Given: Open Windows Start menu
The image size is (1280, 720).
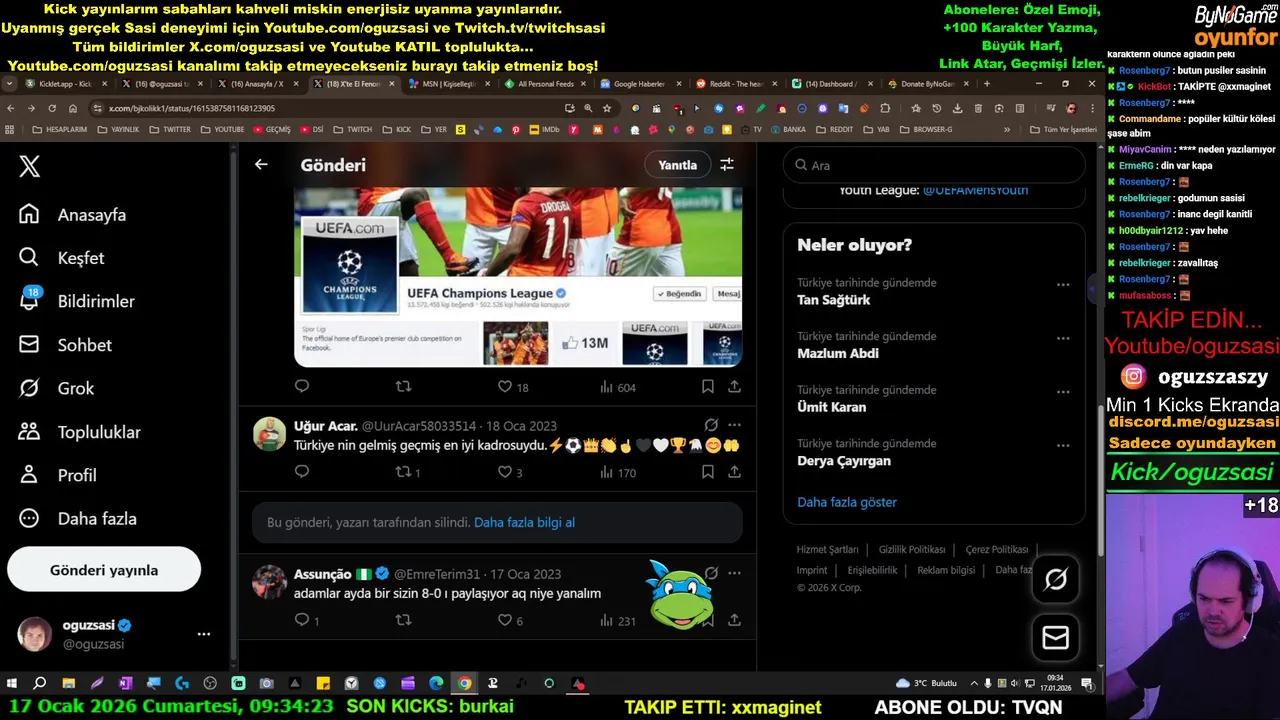Looking at the screenshot, I should pos(12,684).
